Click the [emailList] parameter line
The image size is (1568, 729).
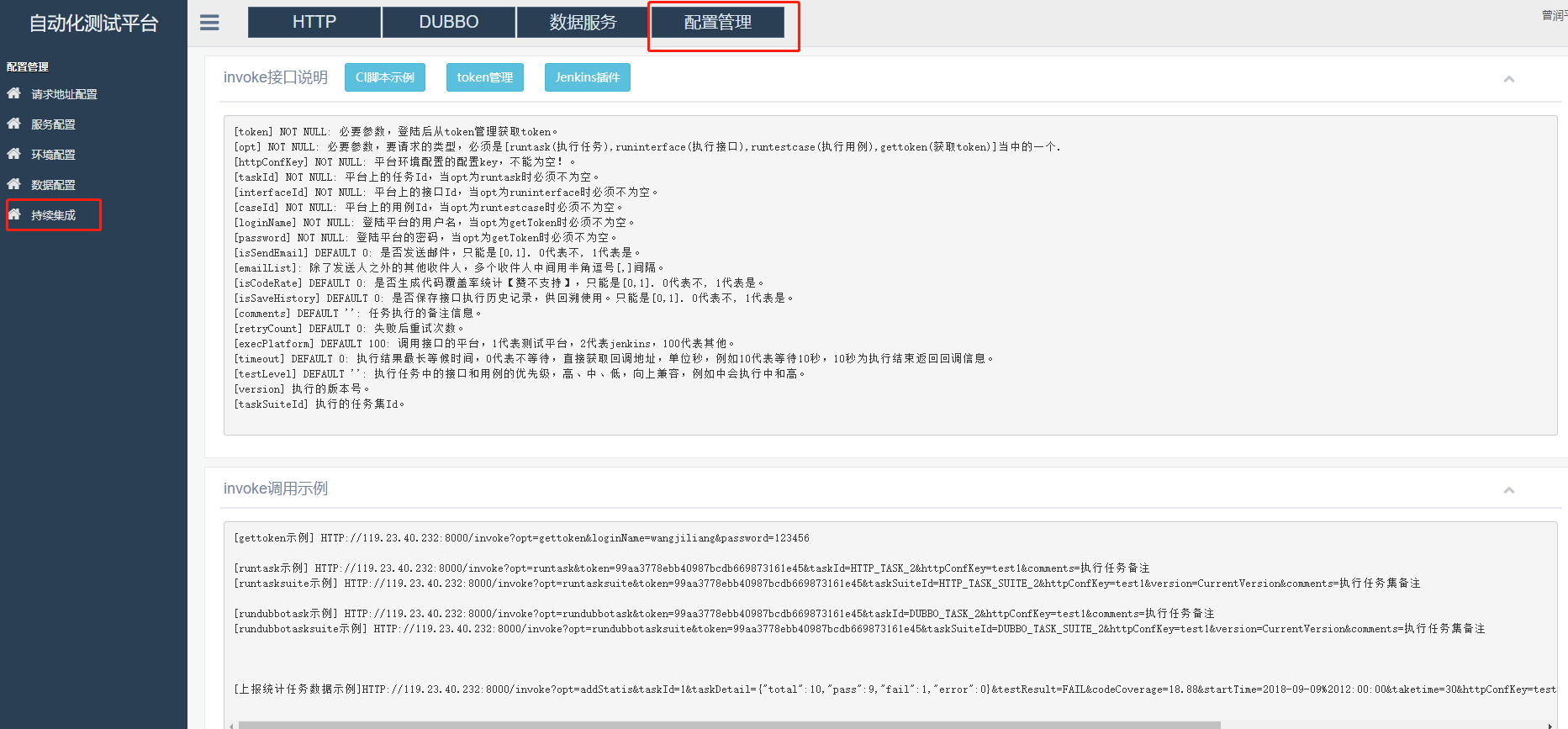450,268
